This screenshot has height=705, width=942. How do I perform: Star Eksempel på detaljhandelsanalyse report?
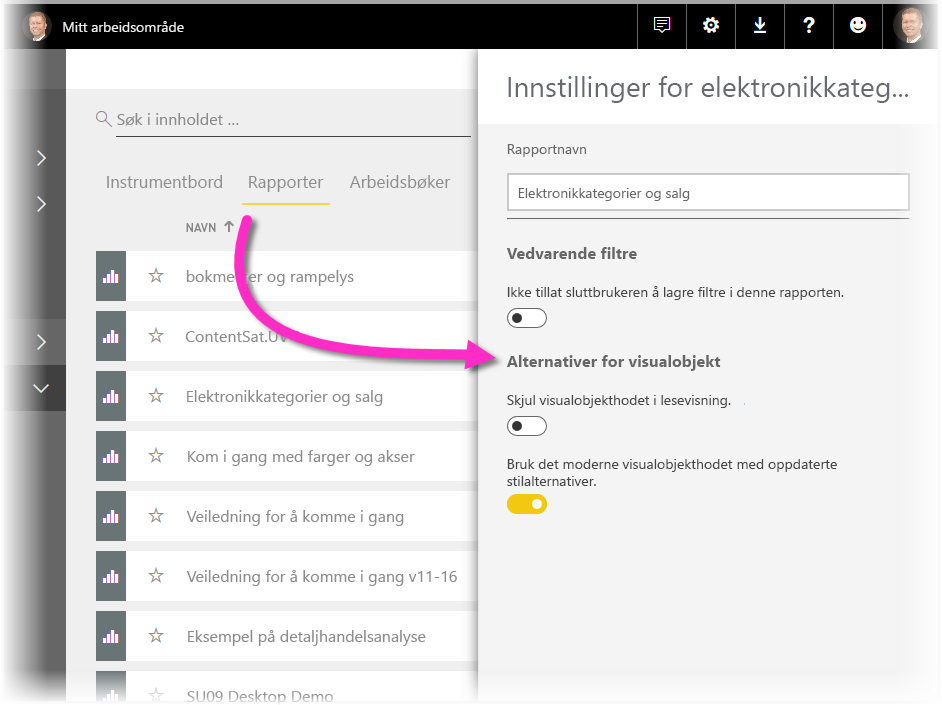pos(156,636)
